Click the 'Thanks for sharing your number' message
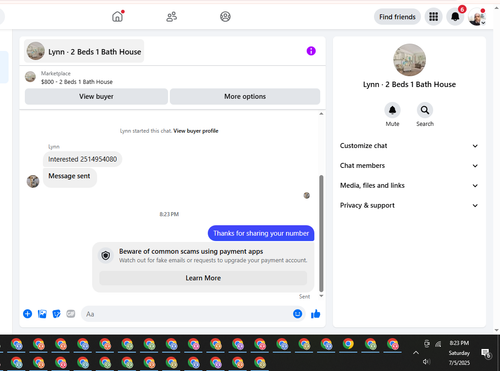The height and width of the screenshot is (371, 500). tap(261, 233)
